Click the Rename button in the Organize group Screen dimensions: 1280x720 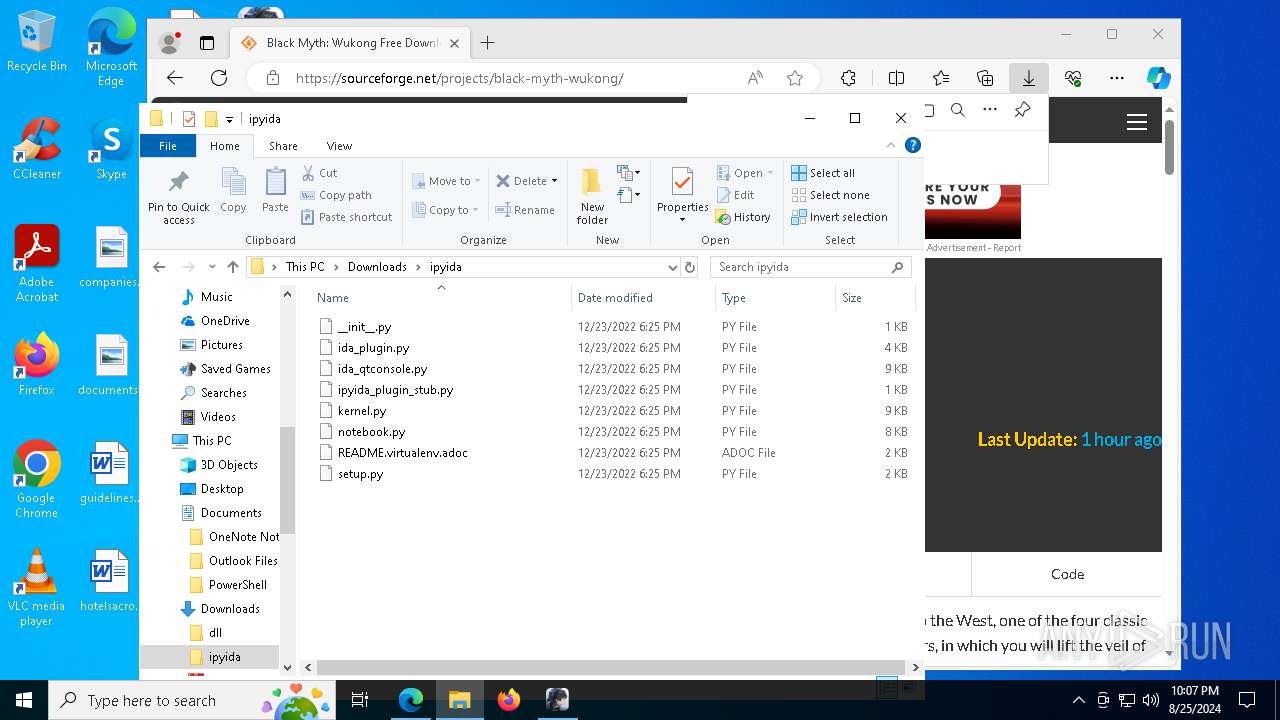pyautogui.click(x=525, y=210)
